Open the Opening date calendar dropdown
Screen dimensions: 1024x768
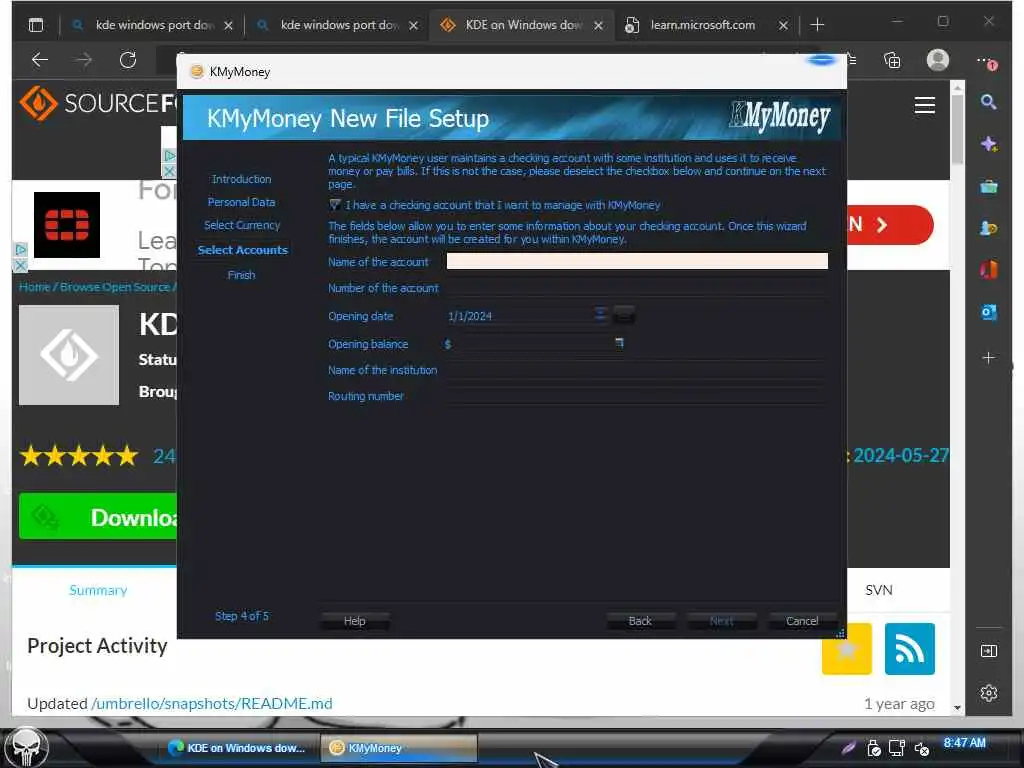[x=624, y=315]
